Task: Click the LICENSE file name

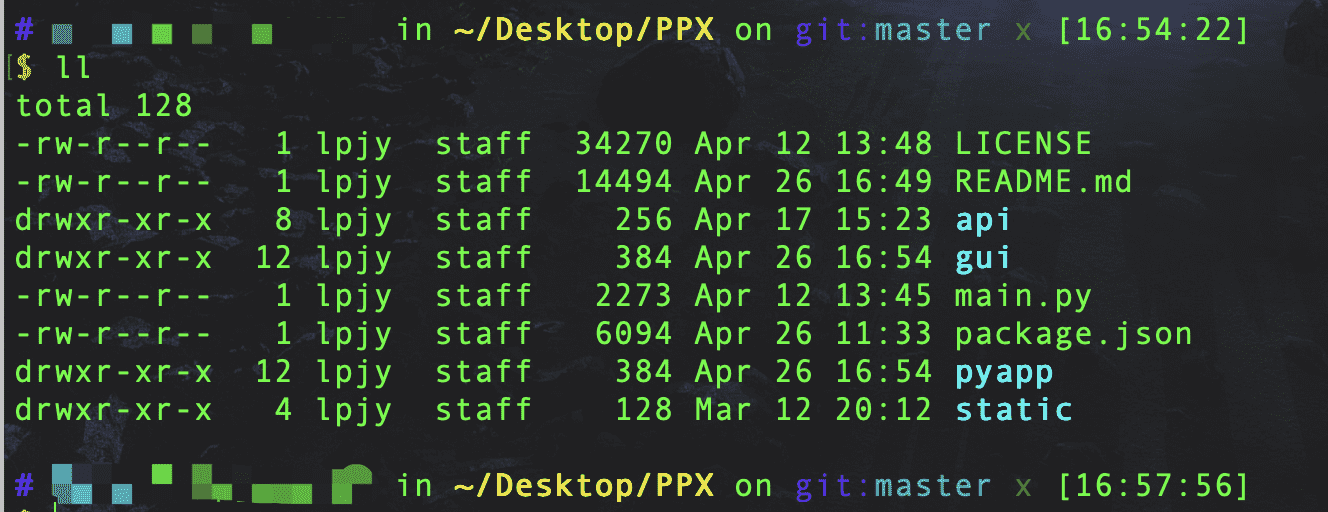Action: [1023, 144]
